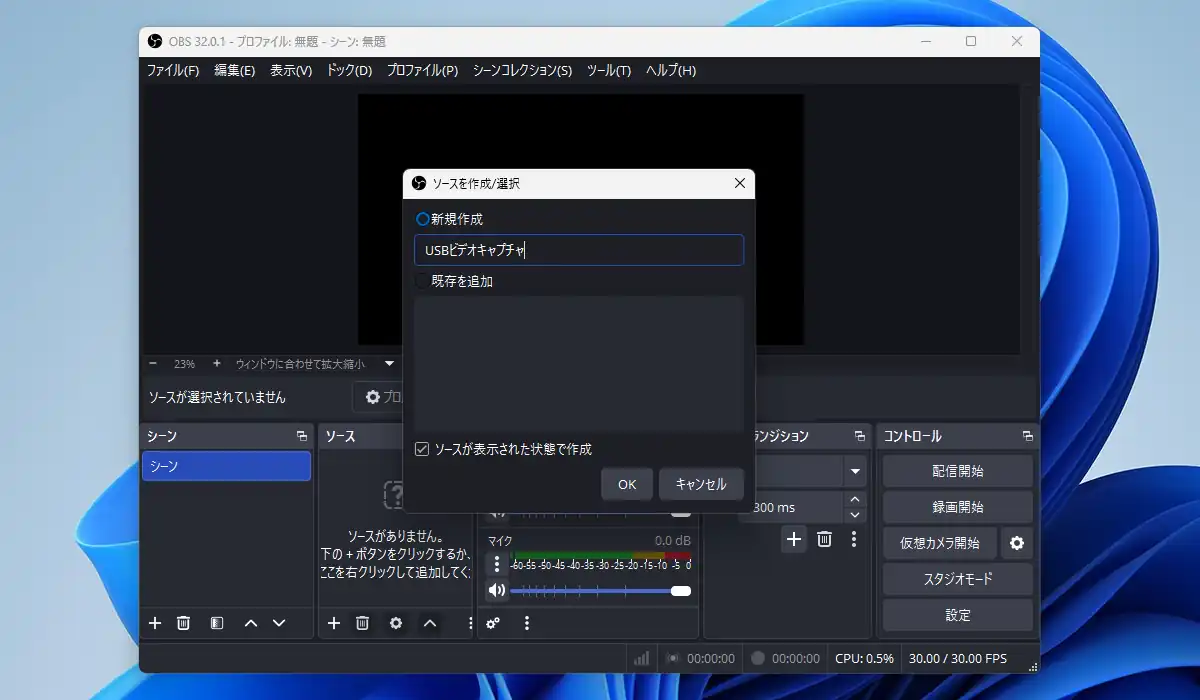
Task: Remove the transition using its trash icon
Action: (x=824, y=539)
